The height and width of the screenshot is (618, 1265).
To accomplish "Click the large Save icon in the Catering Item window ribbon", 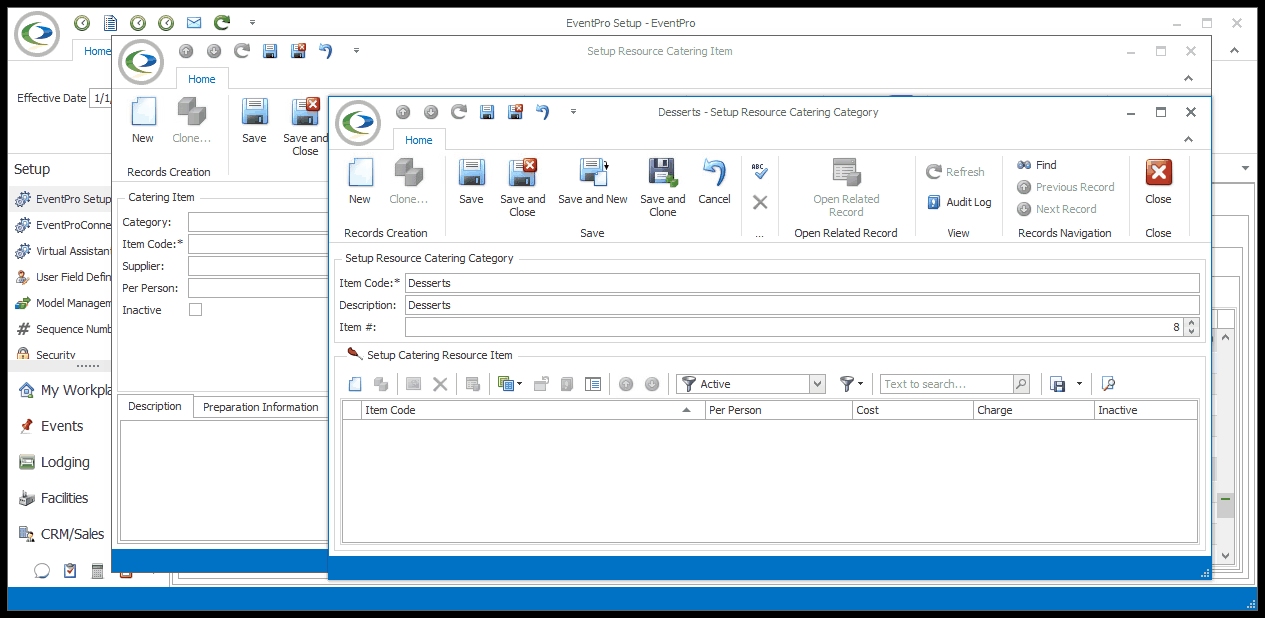I will 254,112.
